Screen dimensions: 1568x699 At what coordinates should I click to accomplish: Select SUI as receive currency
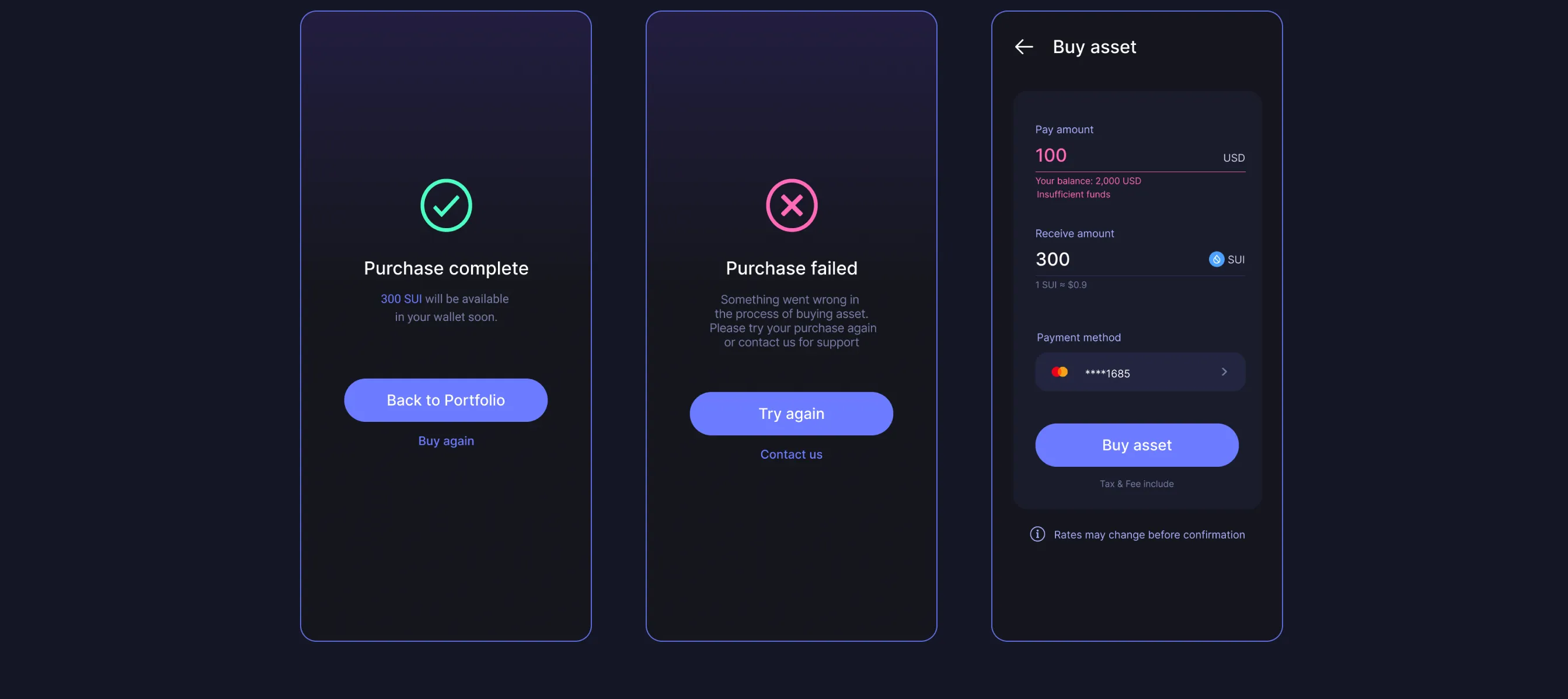coord(1236,259)
